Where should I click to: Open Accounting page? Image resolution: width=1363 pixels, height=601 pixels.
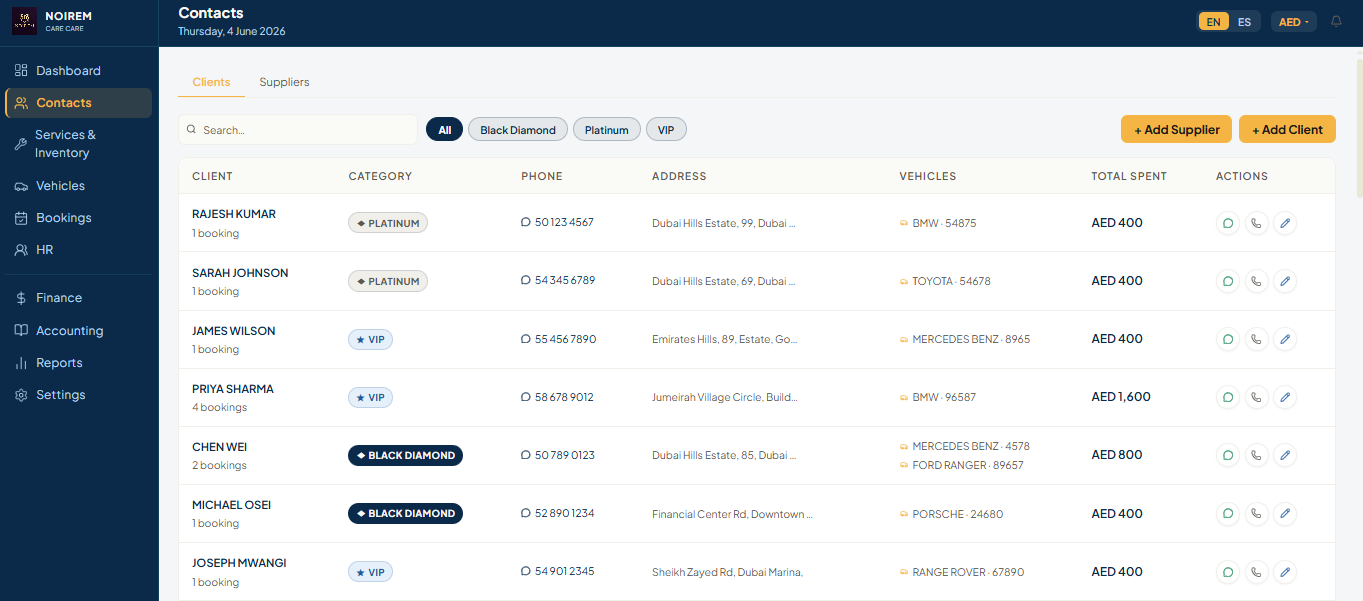coord(78,331)
